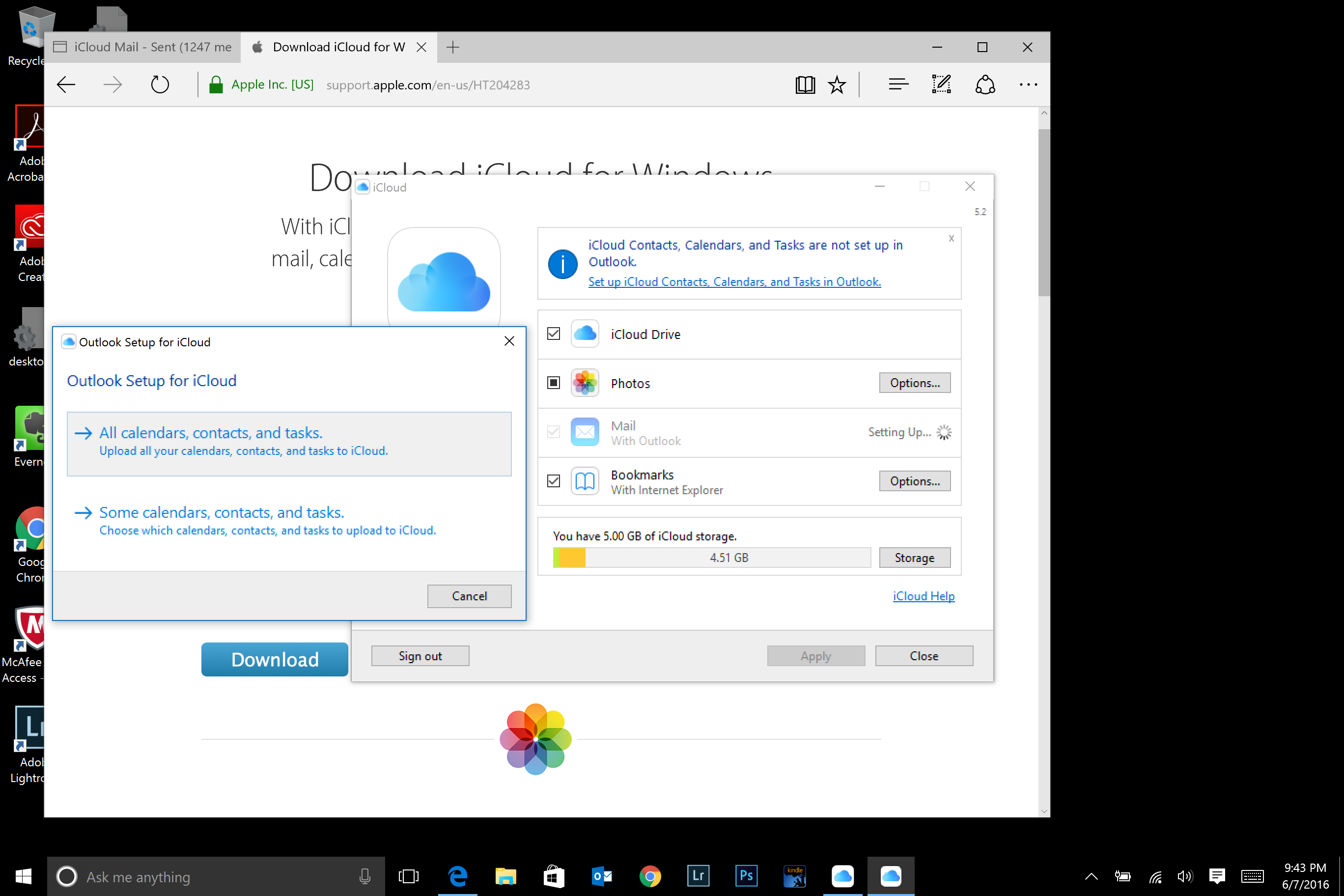Toggle the iCloud Drive checkbox
Viewport: 1344px width, 896px height.
pos(554,334)
